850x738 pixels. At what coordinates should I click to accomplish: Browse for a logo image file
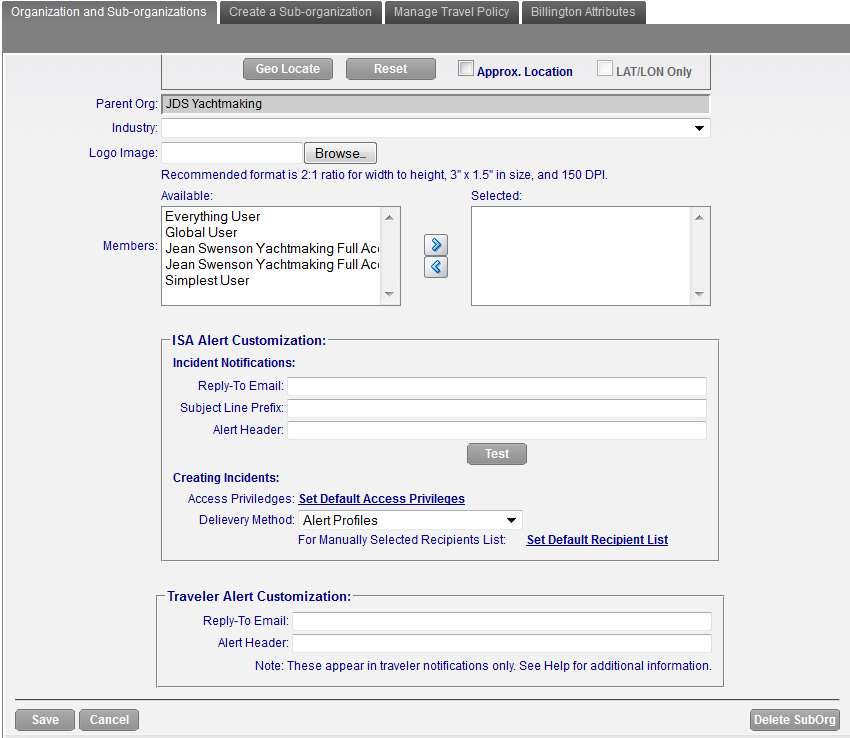point(340,153)
